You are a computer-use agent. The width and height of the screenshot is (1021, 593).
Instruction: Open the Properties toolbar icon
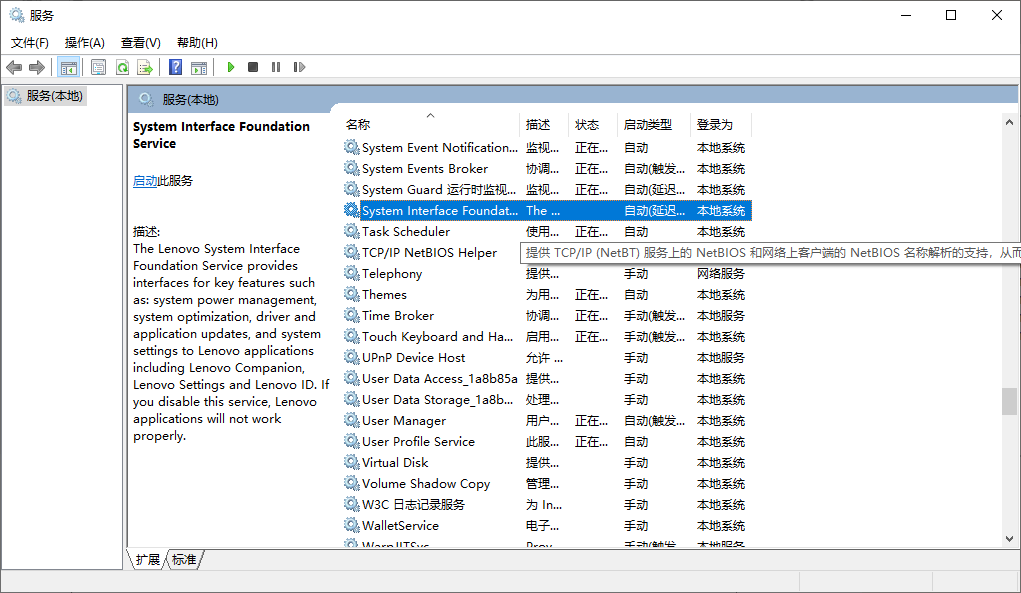pyautogui.click(x=97, y=67)
